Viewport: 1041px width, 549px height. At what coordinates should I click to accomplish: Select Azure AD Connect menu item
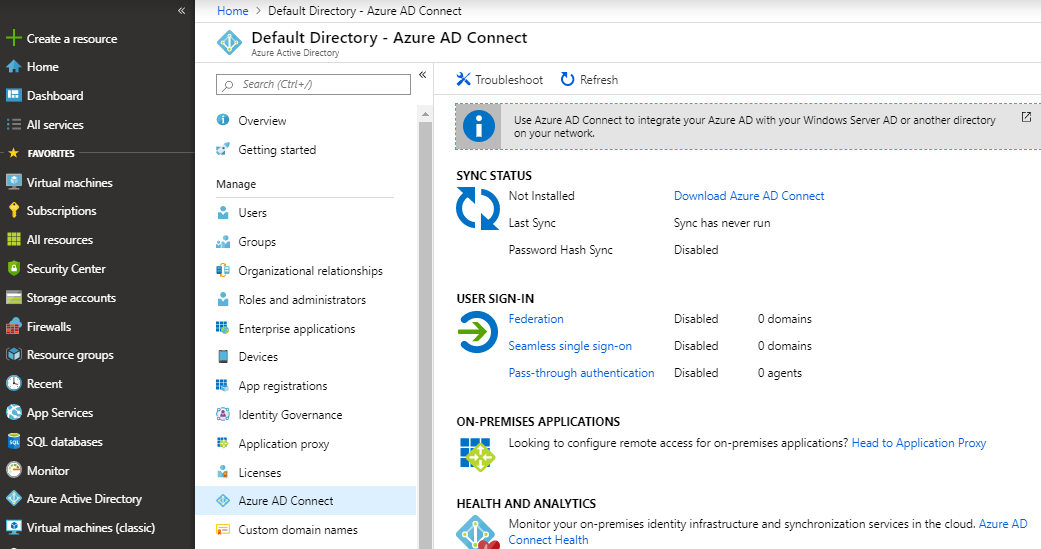[305, 501]
